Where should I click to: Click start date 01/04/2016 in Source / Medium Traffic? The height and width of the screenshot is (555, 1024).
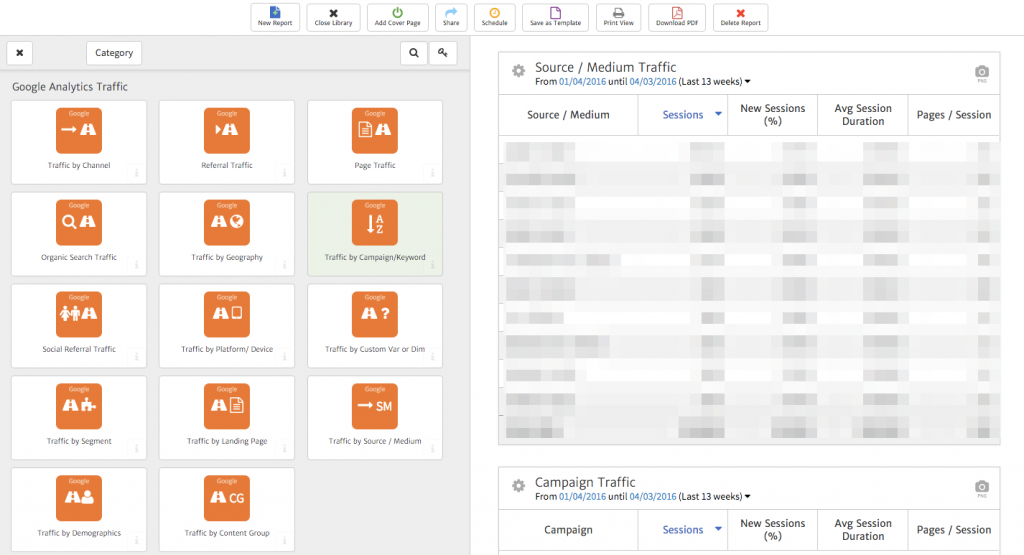click(583, 82)
